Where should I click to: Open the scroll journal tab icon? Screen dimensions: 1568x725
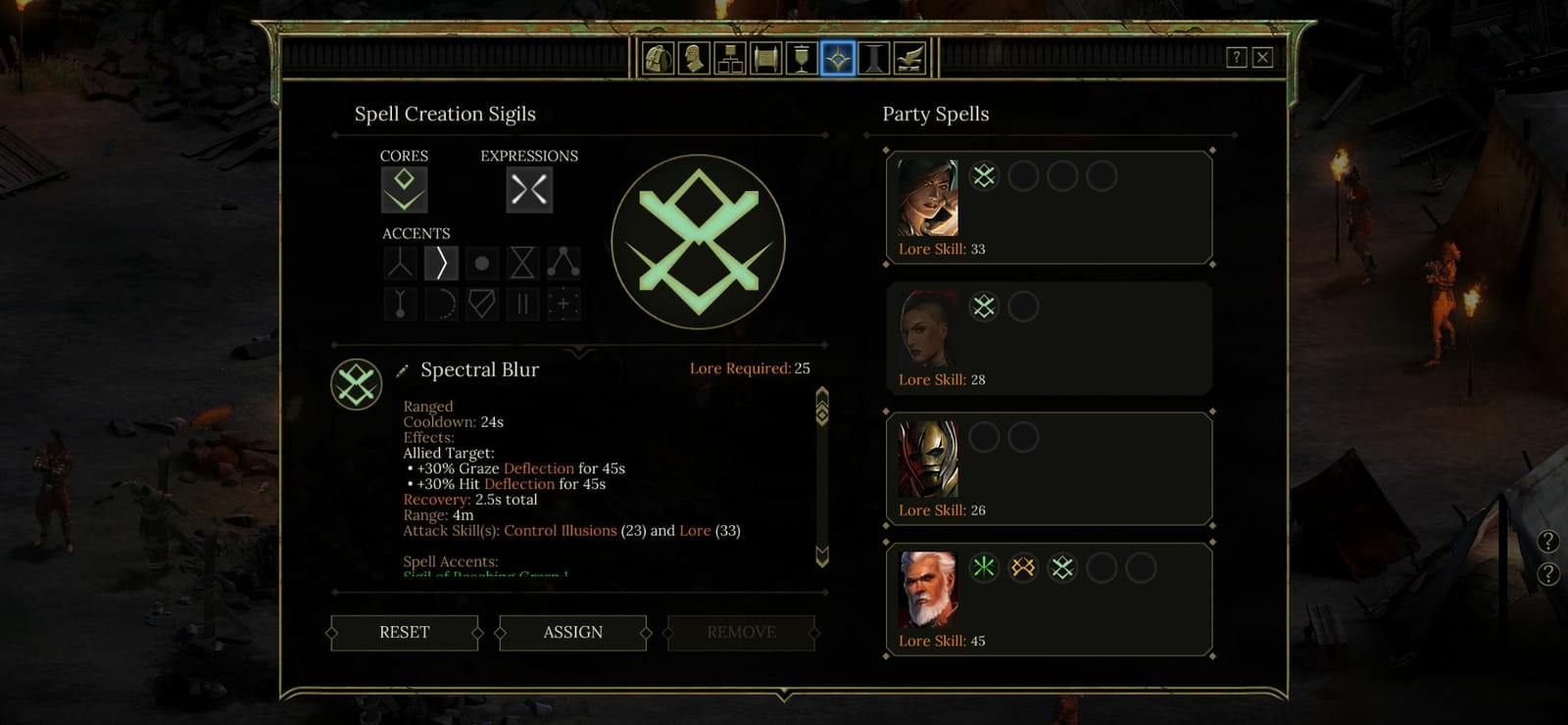tap(765, 59)
